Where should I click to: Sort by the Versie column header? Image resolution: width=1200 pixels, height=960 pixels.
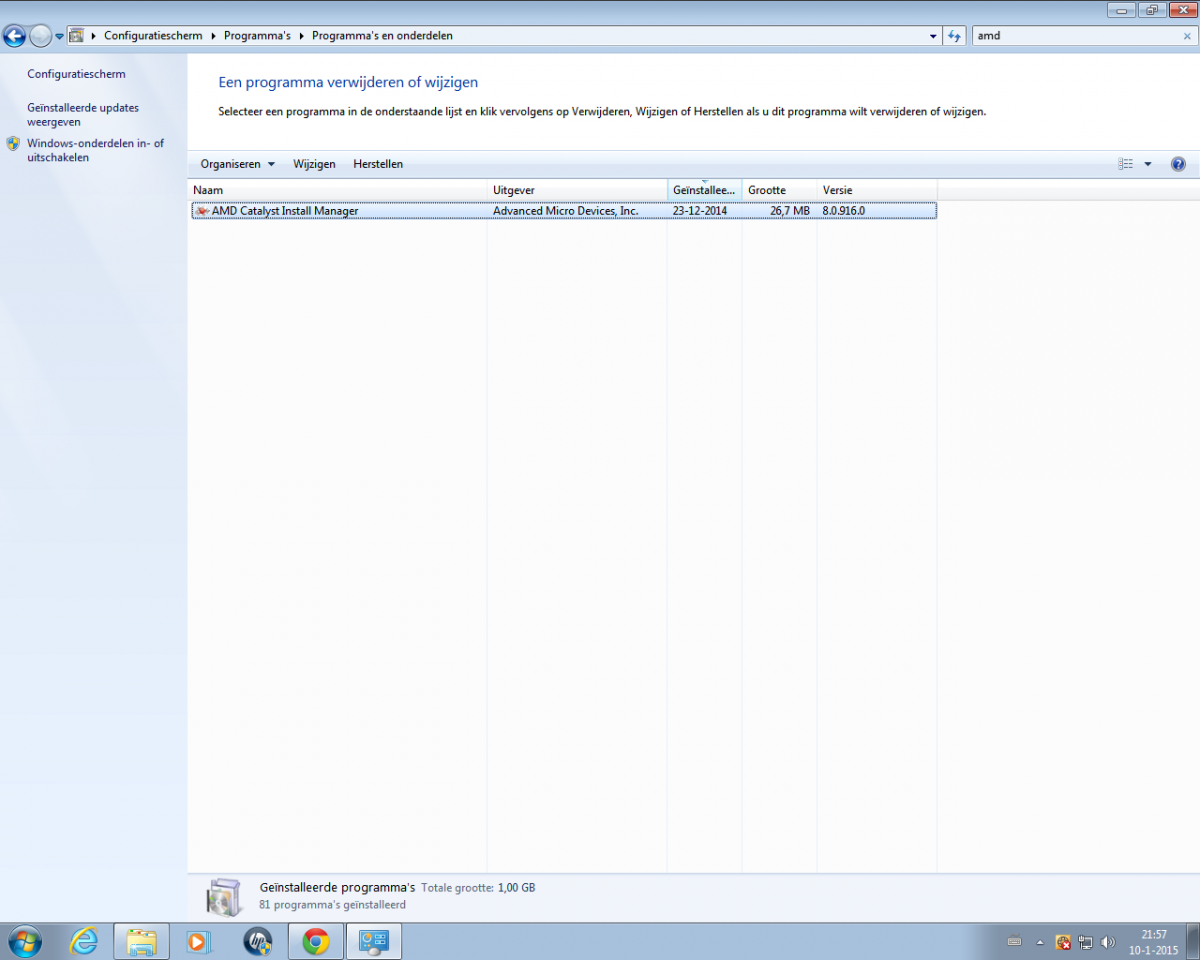[x=877, y=190]
